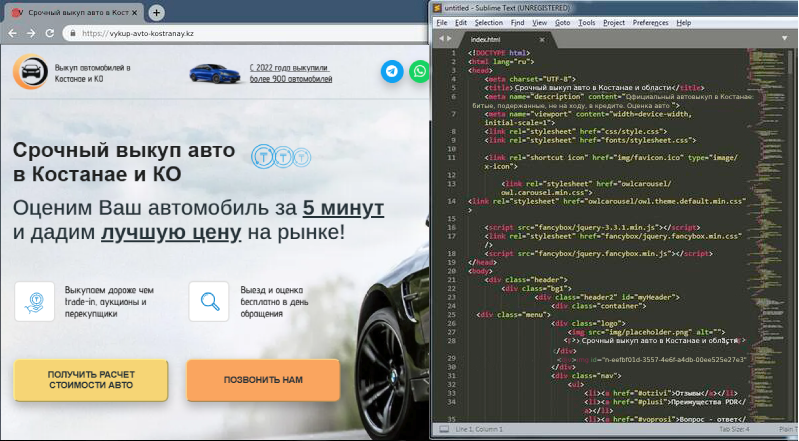799x441 pixels.
Task: Click the img/placeholder.png code line
Action: pos(647,332)
